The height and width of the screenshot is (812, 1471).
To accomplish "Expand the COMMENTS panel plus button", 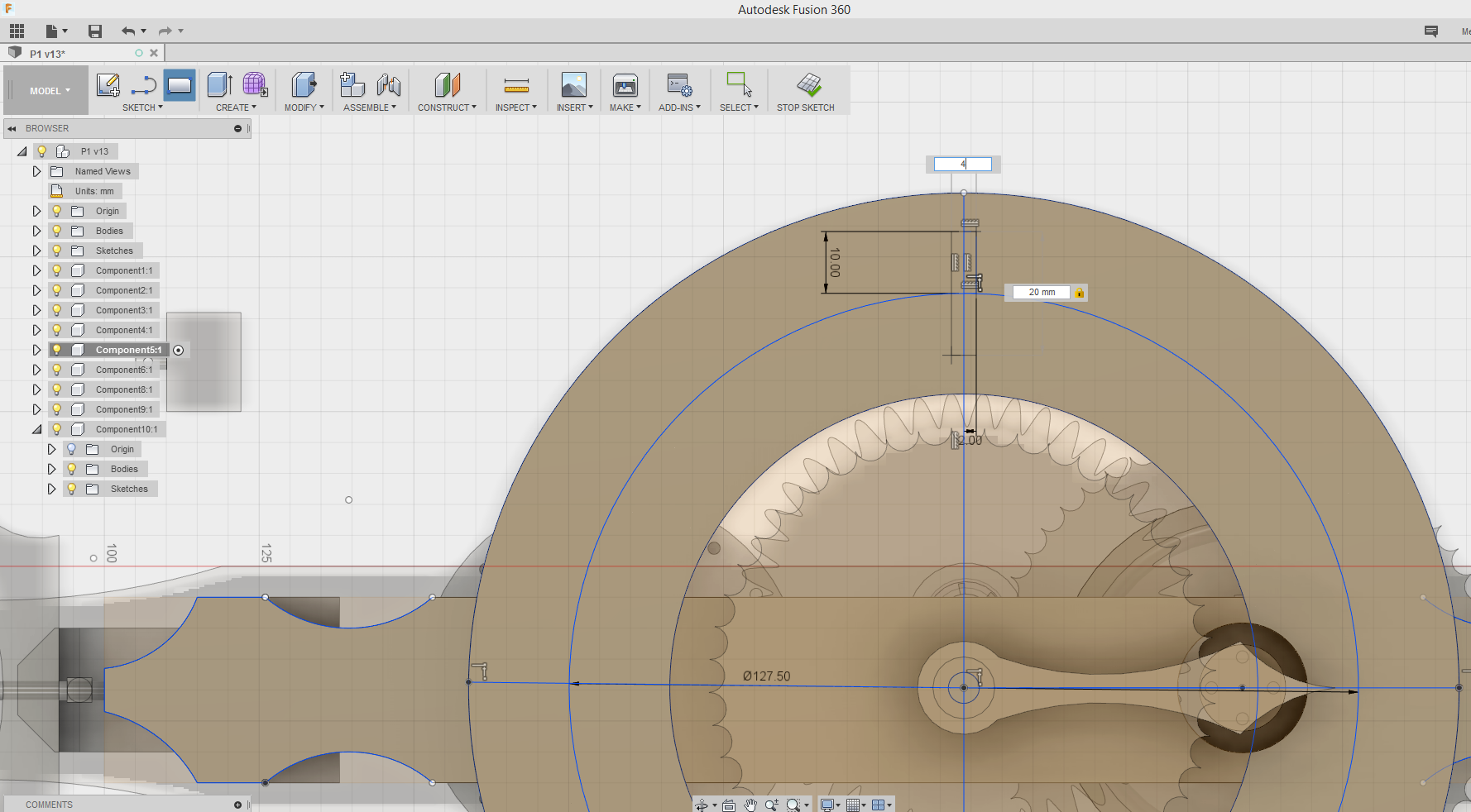I will click(x=237, y=805).
